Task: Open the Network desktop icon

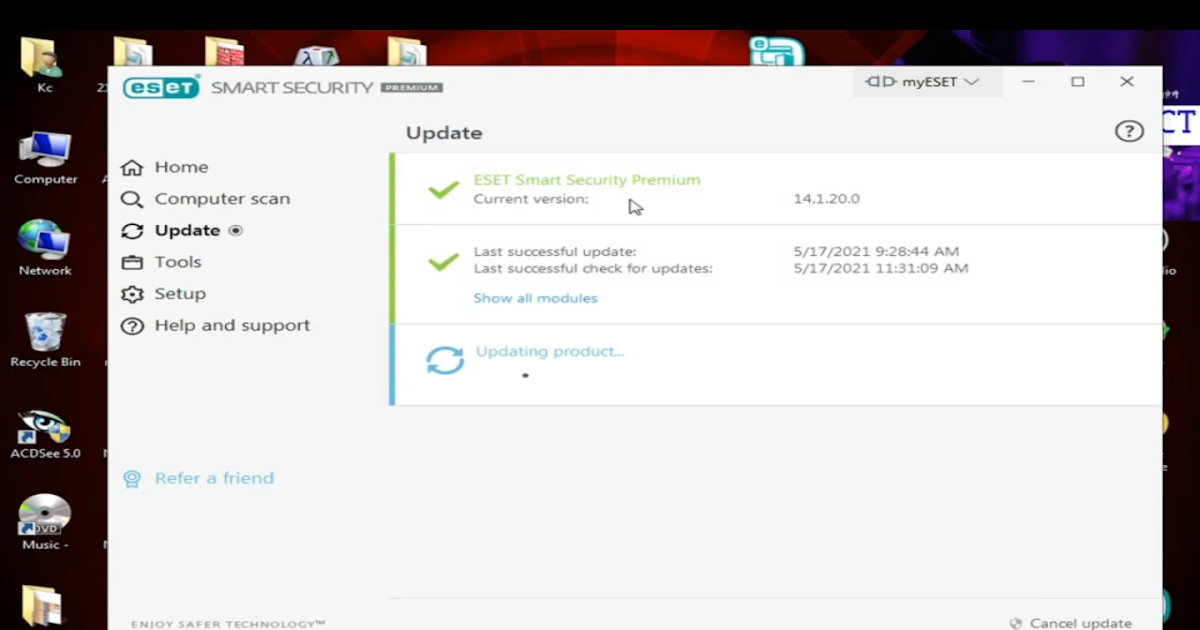Action: click(45, 248)
